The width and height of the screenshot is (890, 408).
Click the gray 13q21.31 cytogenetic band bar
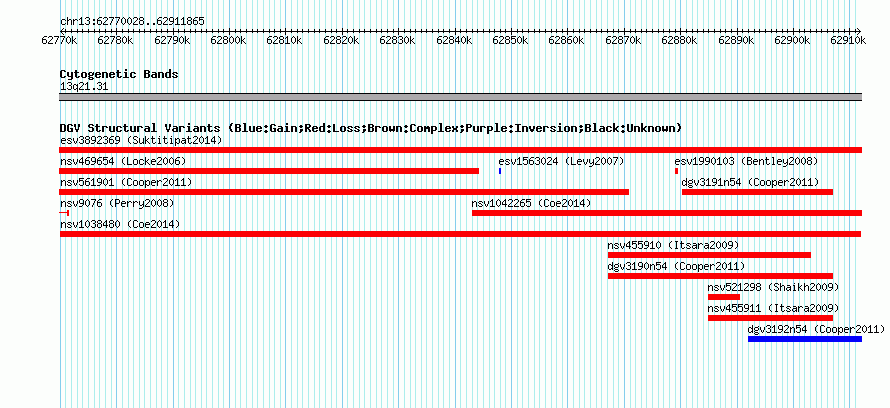point(461,97)
